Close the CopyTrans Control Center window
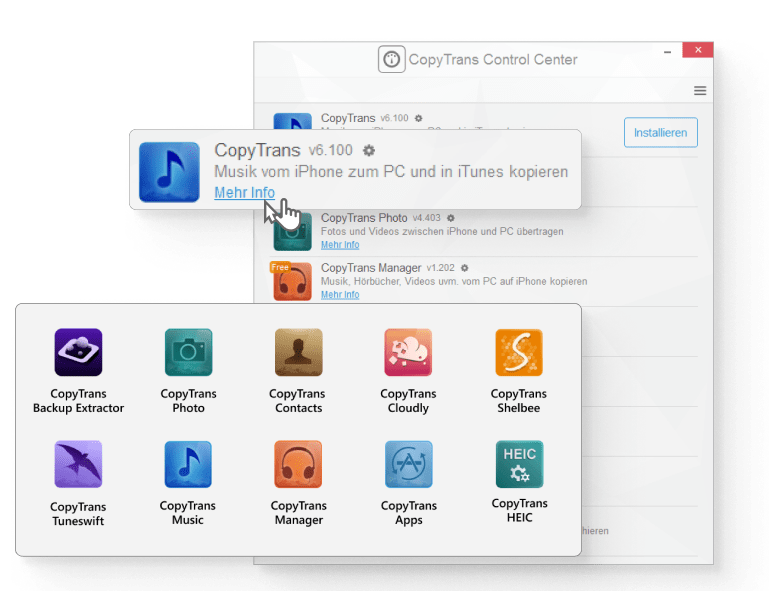This screenshot has width=769, height=591. pos(698,50)
